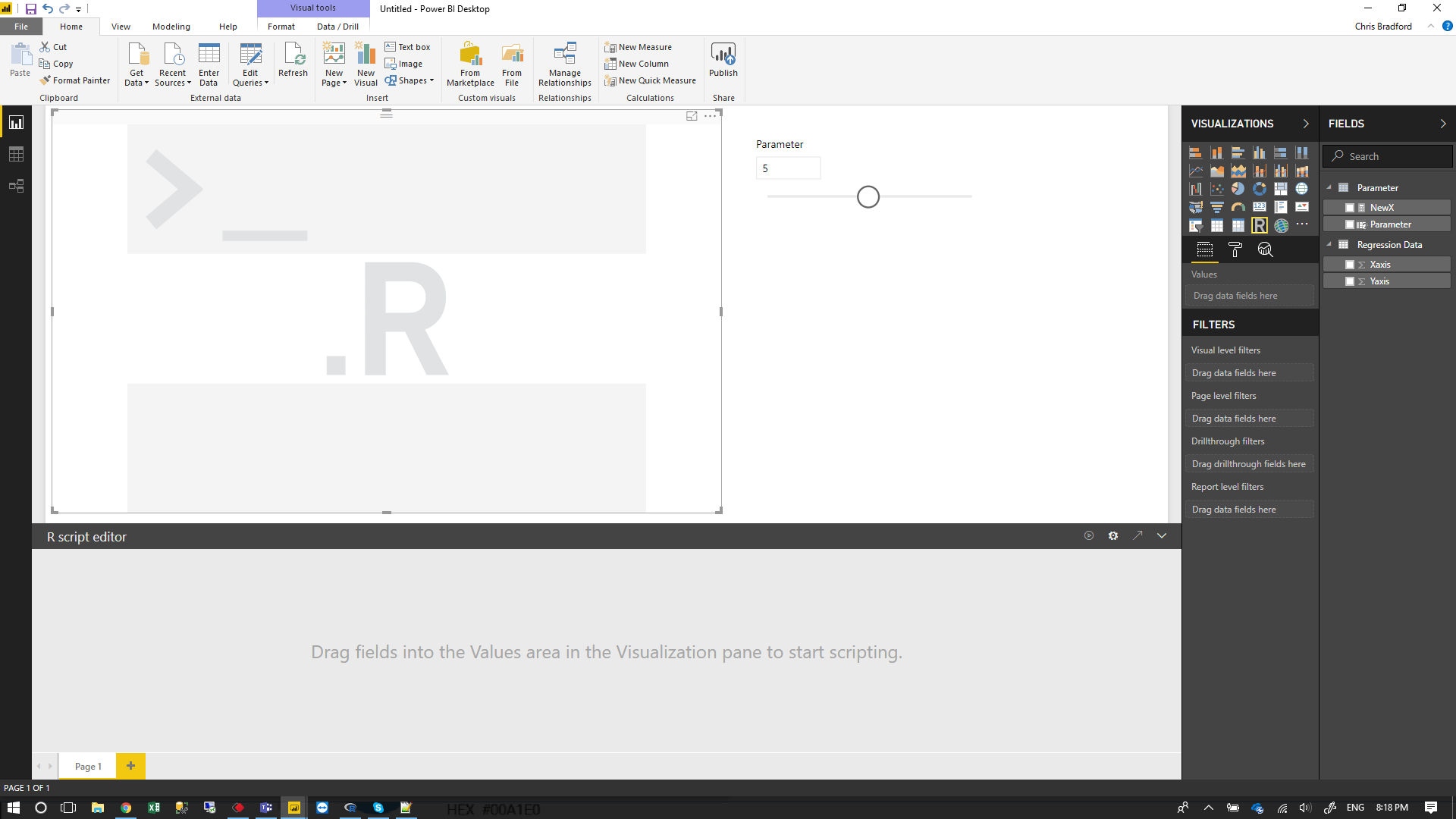Select the R script visual in Visualizations
Image resolution: width=1456 pixels, height=819 pixels.
pos(1260,225)
